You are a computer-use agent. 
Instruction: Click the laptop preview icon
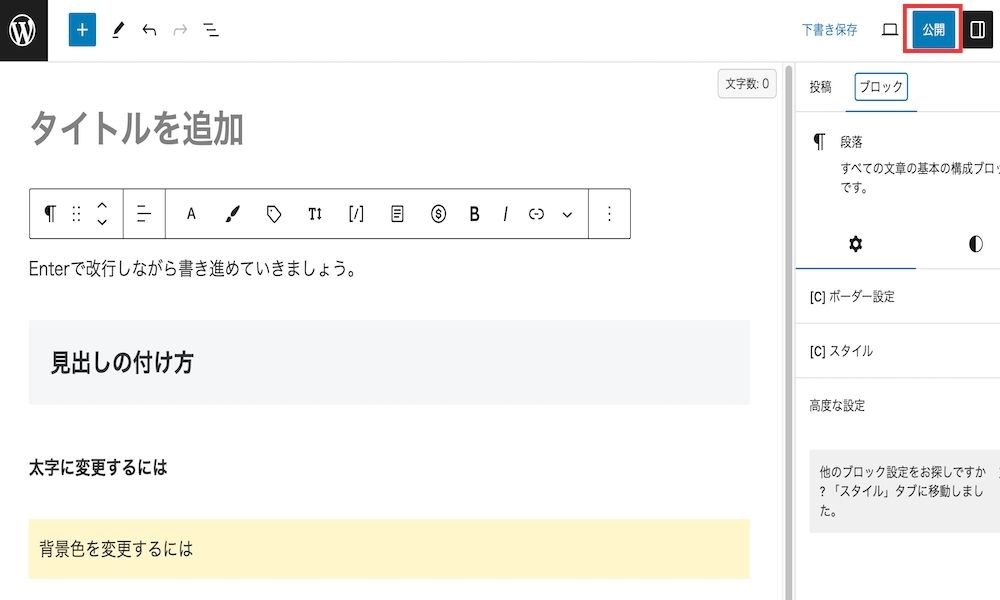pyautogui.click(x=890, y=30)
